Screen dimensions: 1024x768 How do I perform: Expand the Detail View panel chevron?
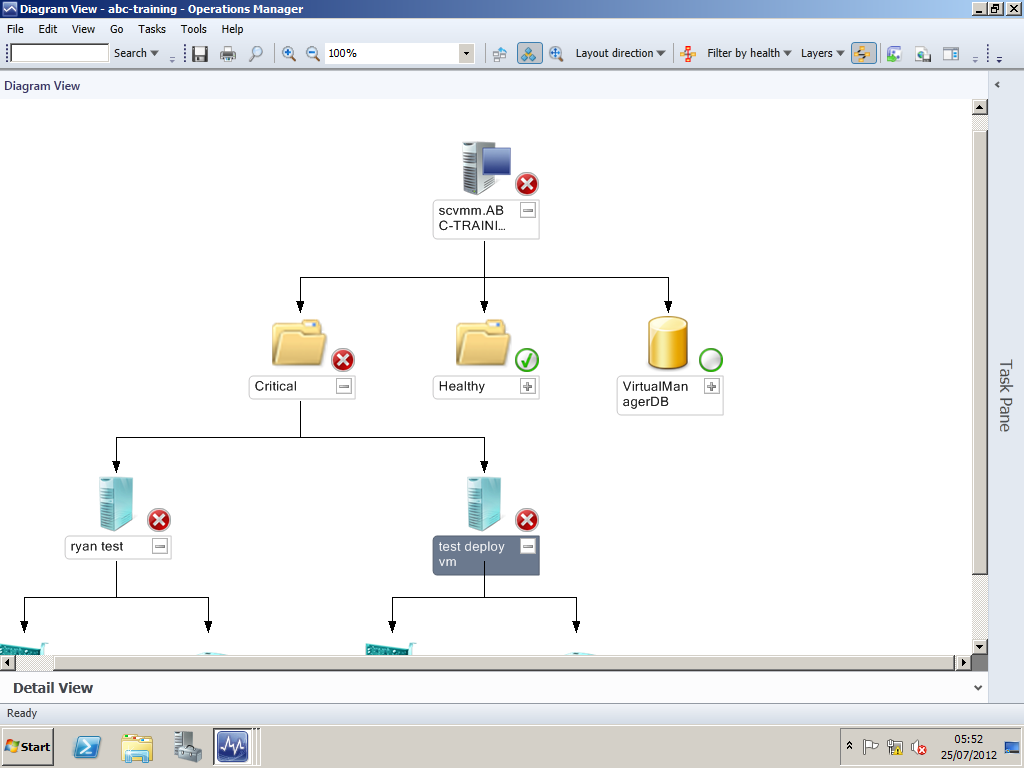[x=978, y=688]
